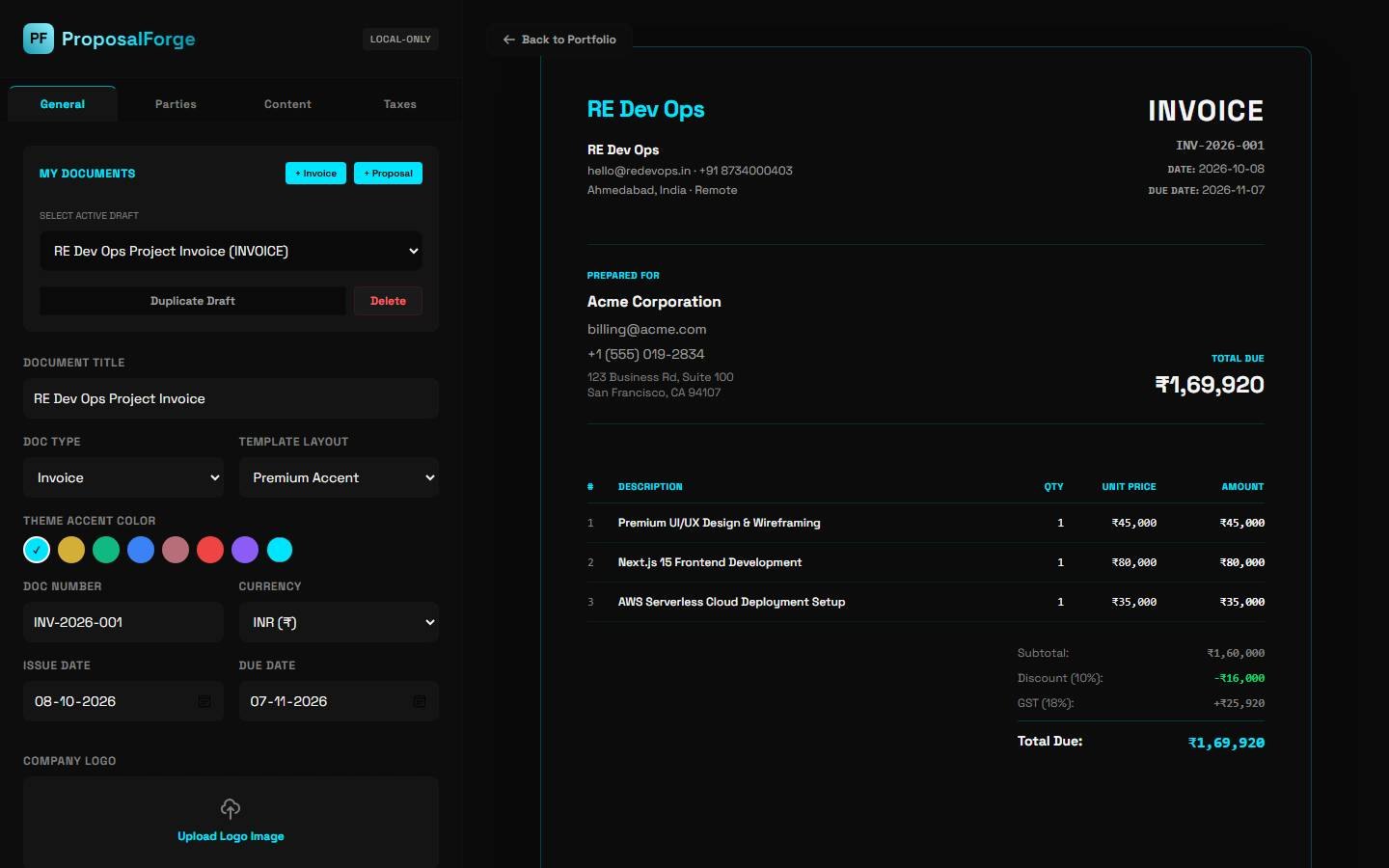Viewport: 1389px width, 868px height.
Task: Create a new invoice with + Invoice
Action: pos(315,173)
